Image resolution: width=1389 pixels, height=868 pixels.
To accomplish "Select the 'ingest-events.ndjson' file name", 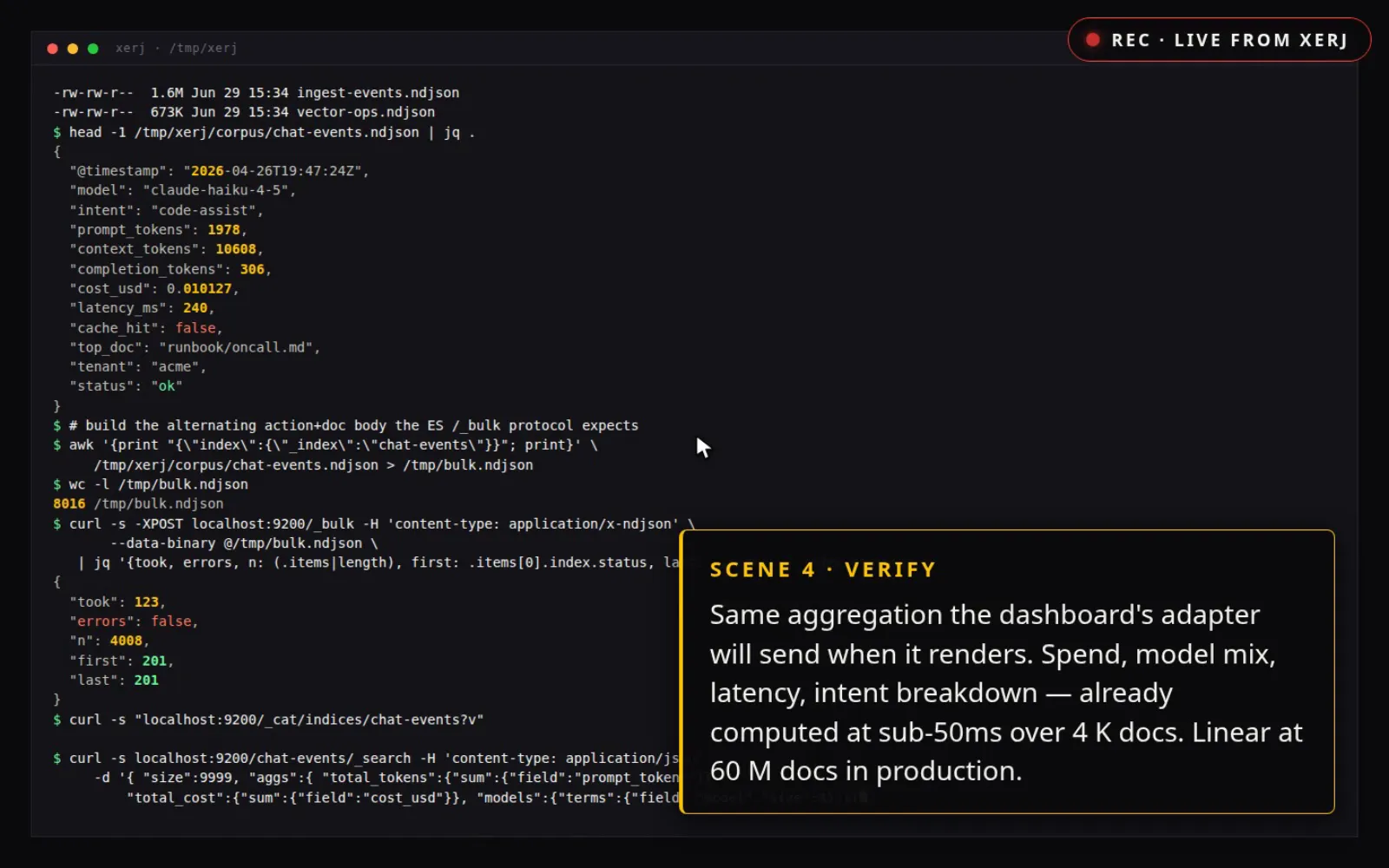I will point(378,93).
